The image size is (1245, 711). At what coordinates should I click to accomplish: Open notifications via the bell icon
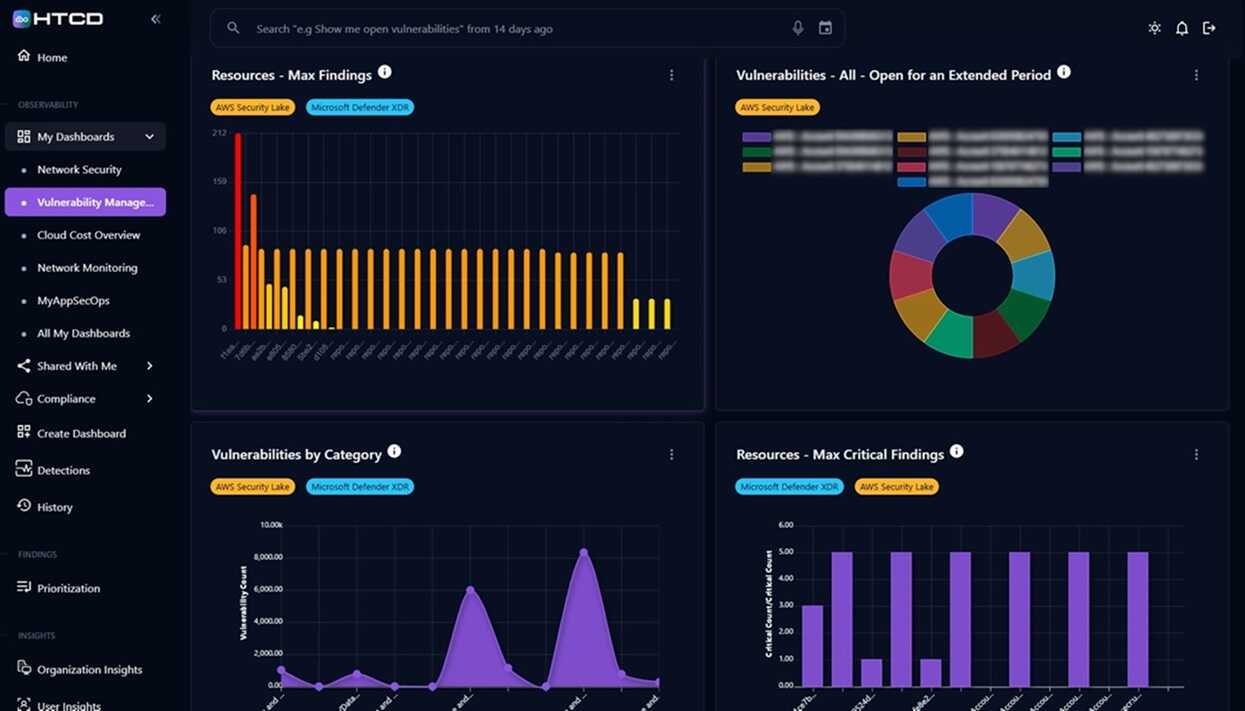pyautogui.click(x=1181, y=29)
